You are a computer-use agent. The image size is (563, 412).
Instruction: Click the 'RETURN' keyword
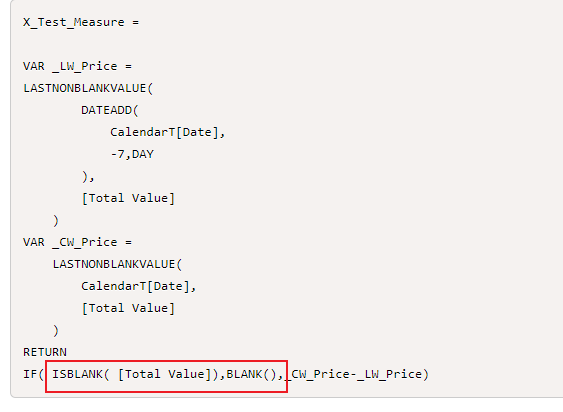click(45, 352)
